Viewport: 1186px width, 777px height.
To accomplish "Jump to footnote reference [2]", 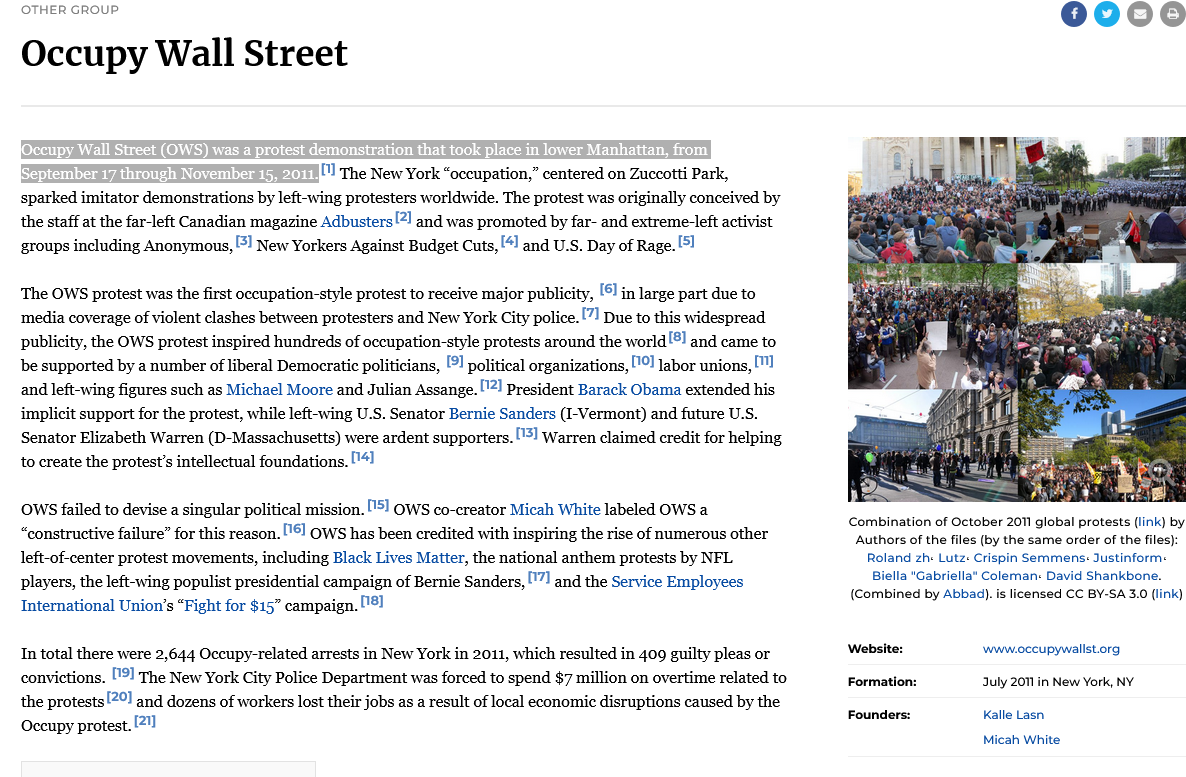I will tap(403, 217).
